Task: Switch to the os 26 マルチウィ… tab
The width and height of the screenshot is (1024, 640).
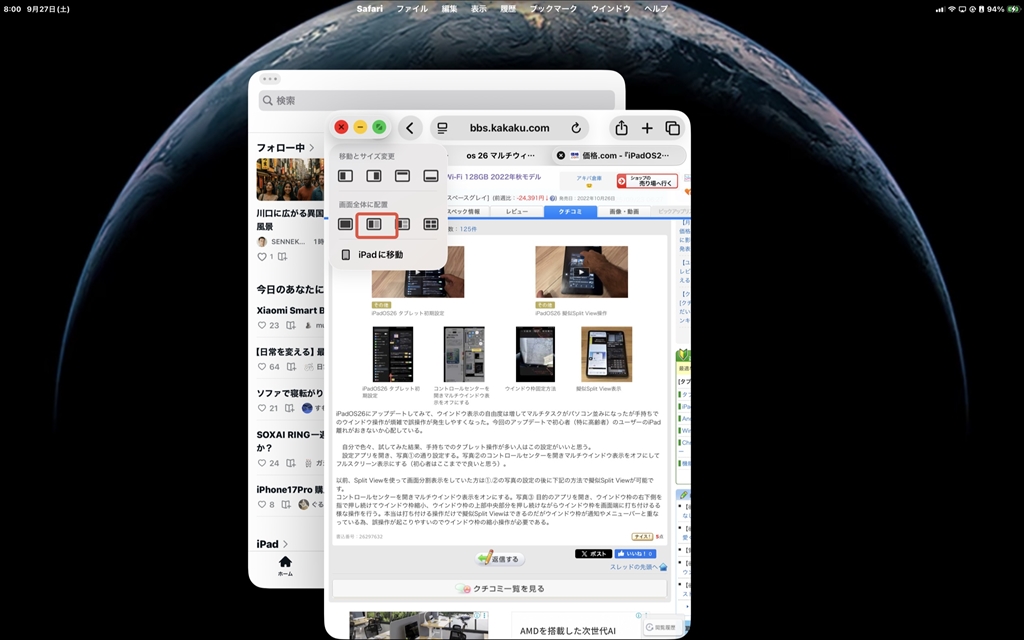Action: tap(500, 155)
